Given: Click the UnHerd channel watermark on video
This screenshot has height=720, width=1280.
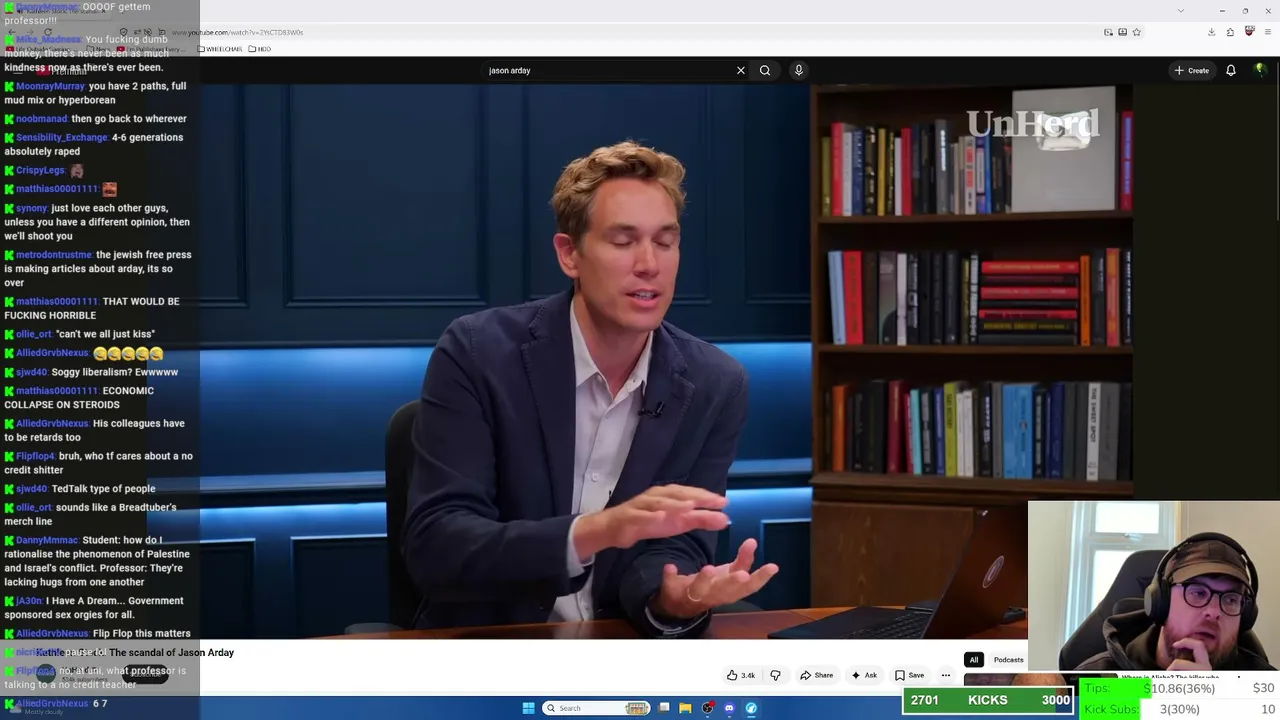Looking at the screenshot, I should click(1033, 124).
